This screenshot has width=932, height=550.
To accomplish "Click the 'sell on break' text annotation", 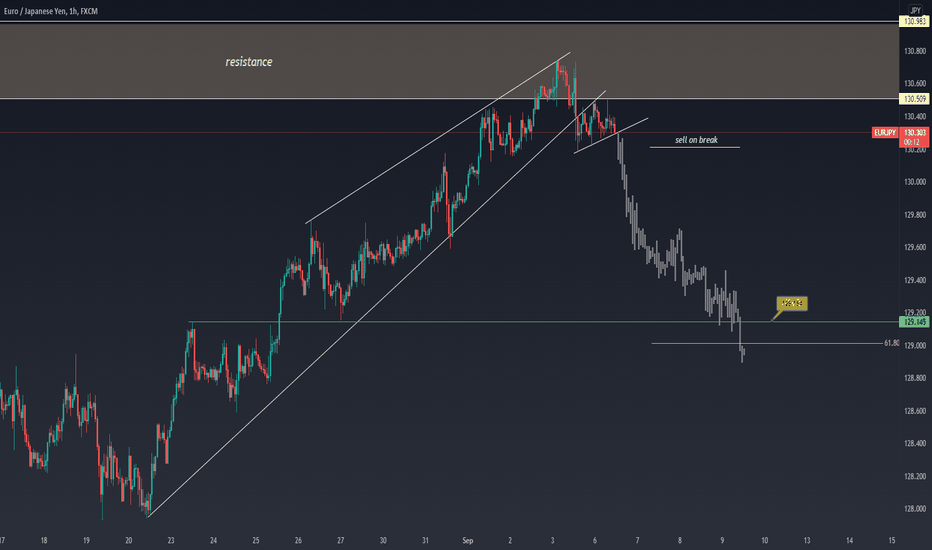I will [x=696, y=140].
